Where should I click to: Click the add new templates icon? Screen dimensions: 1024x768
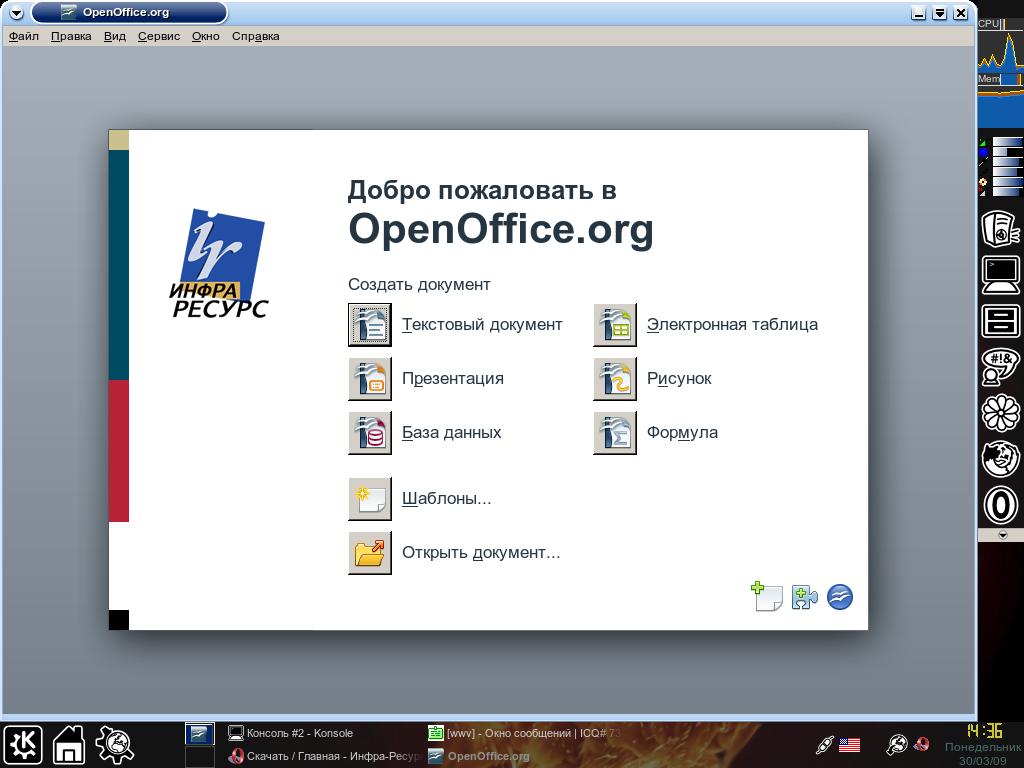[767, 597]
